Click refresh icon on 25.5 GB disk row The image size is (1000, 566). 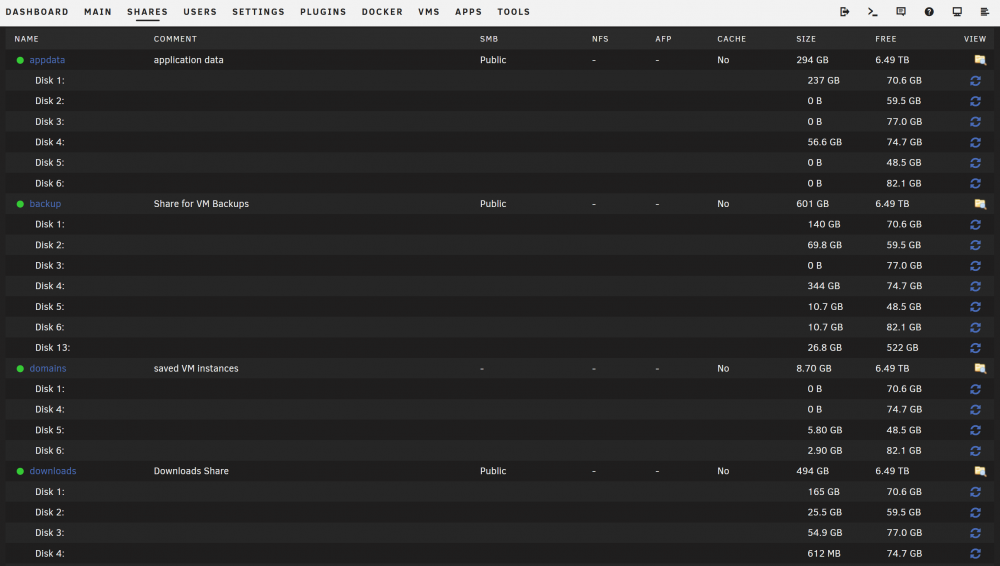pos(975,512)
